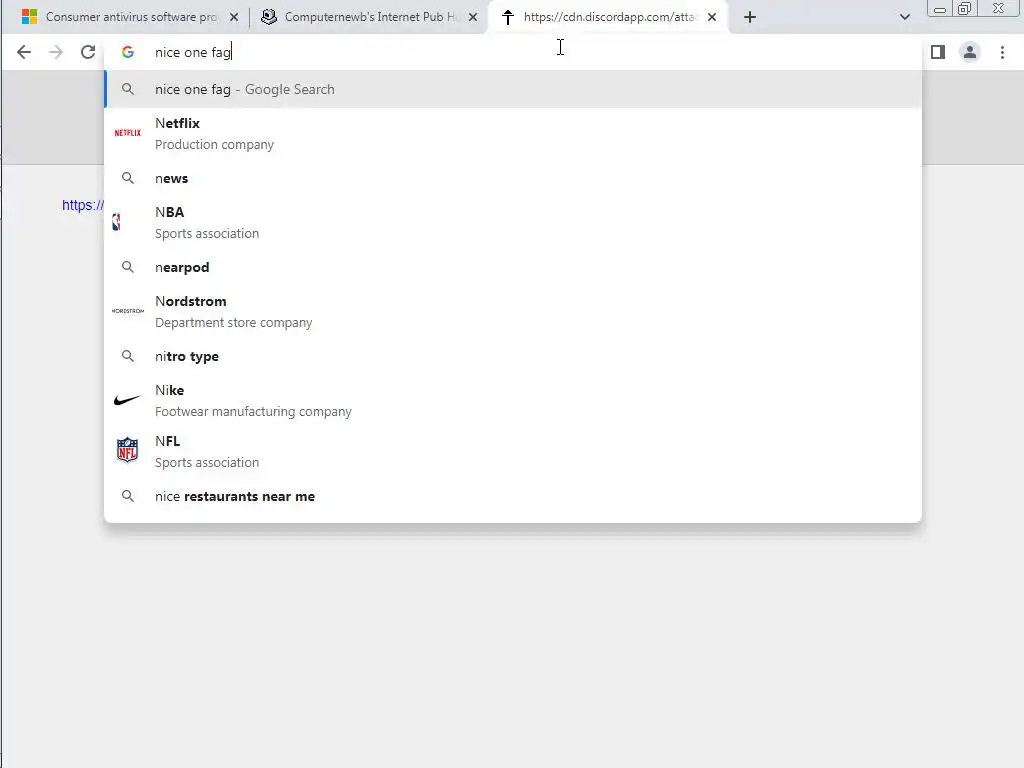
Task: Reload the current page
Action: [x=88, y=52]
